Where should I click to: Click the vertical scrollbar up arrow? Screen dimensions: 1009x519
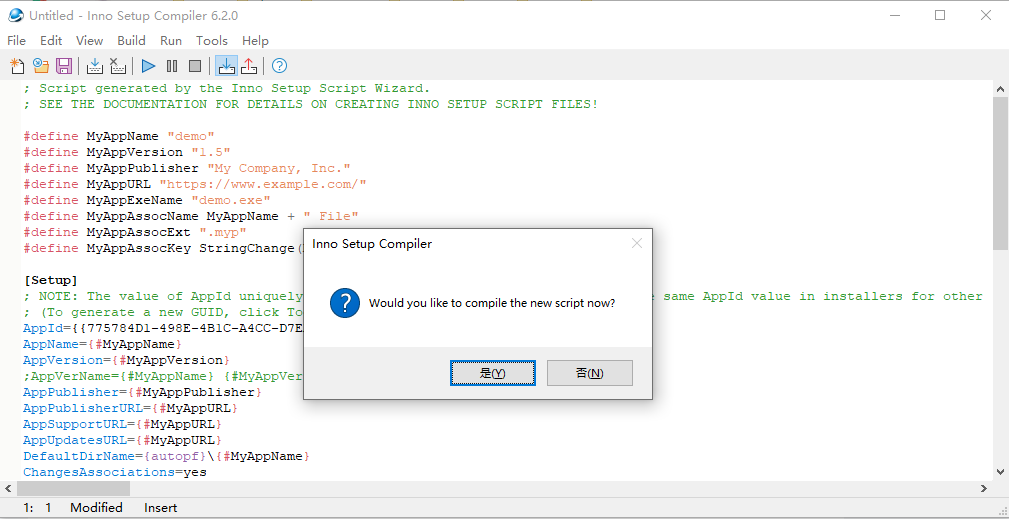point(1000,89)
